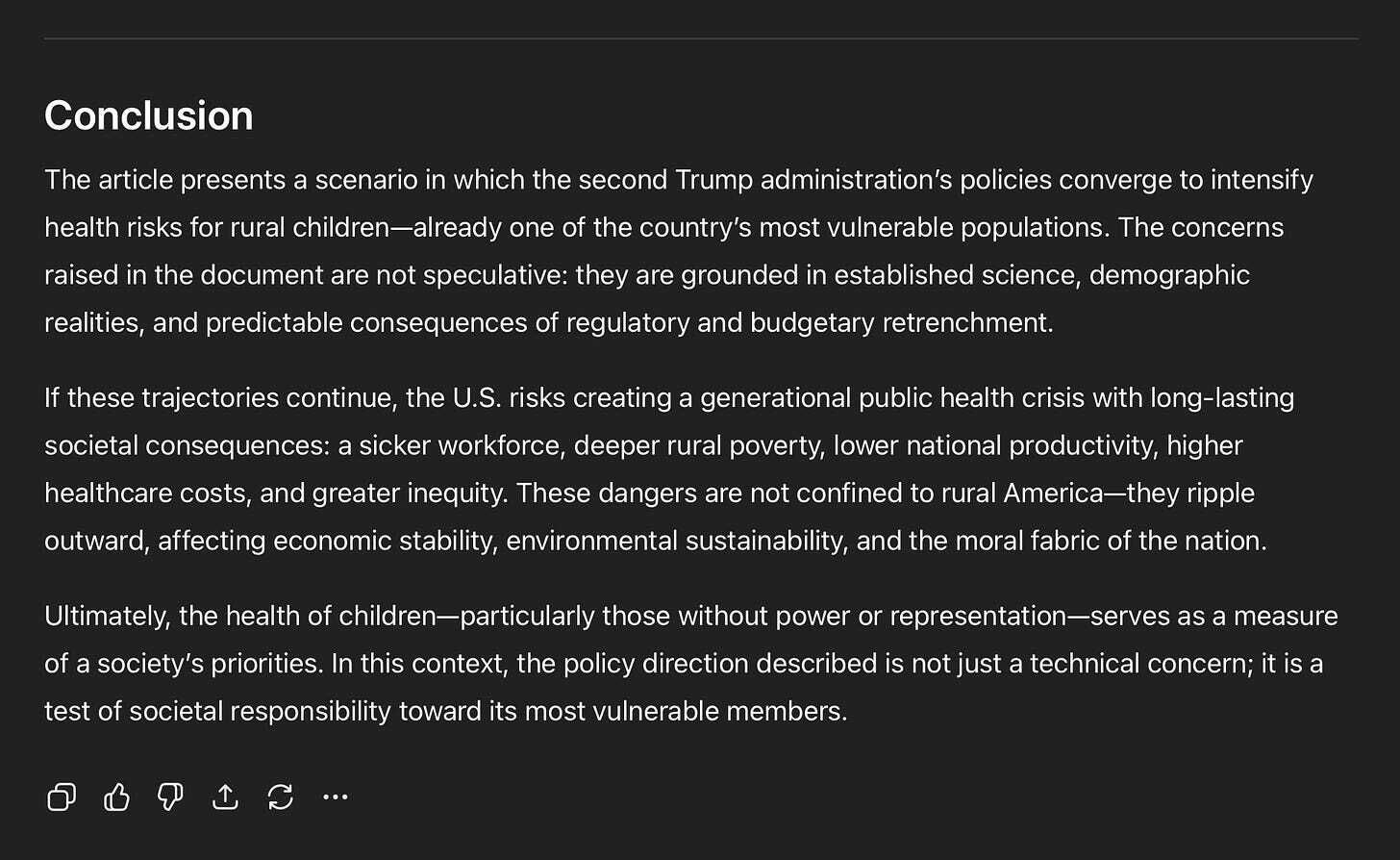Open the three-dot more options menu
The image size is (1400, 860).
pos(335,797)
